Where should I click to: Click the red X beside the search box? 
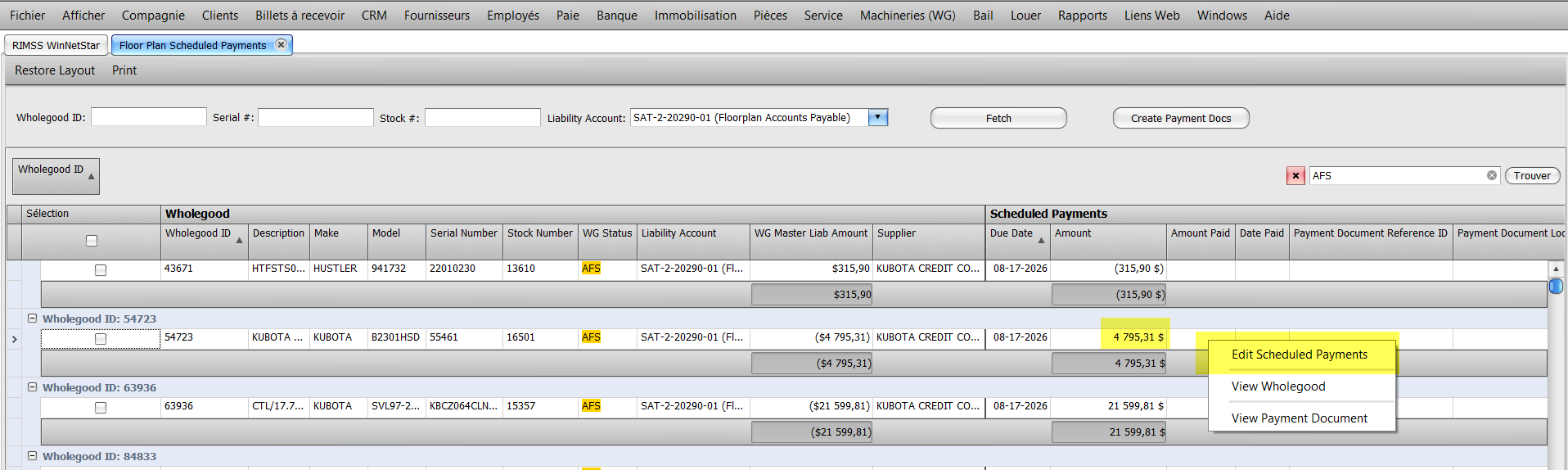1295,175
